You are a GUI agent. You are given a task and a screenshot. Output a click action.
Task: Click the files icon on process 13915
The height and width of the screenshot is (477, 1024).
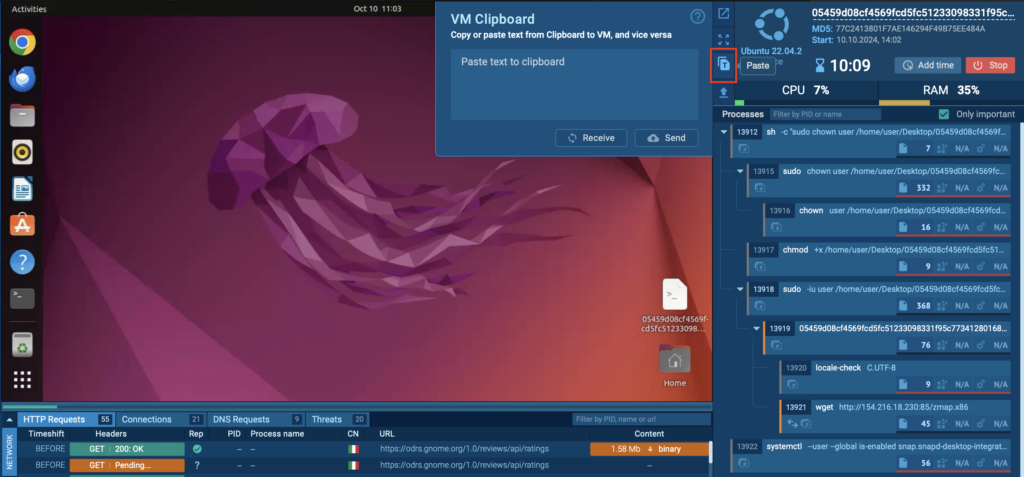(903, 188)
